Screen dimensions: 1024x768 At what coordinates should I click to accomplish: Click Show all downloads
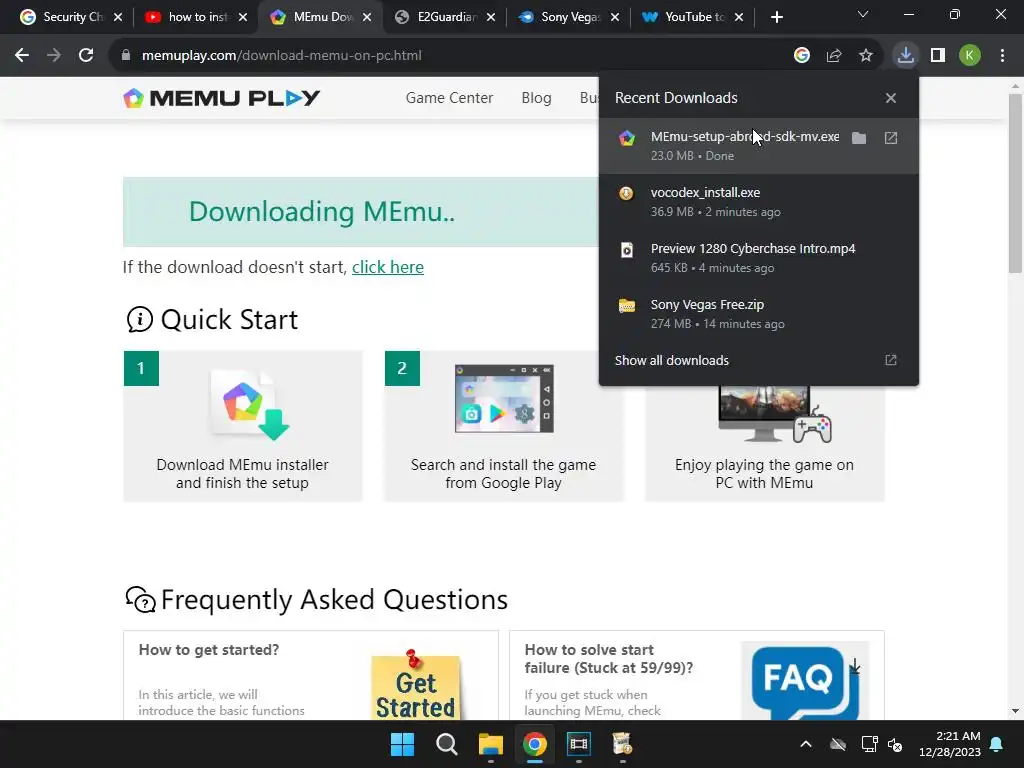tap(671, 360)
